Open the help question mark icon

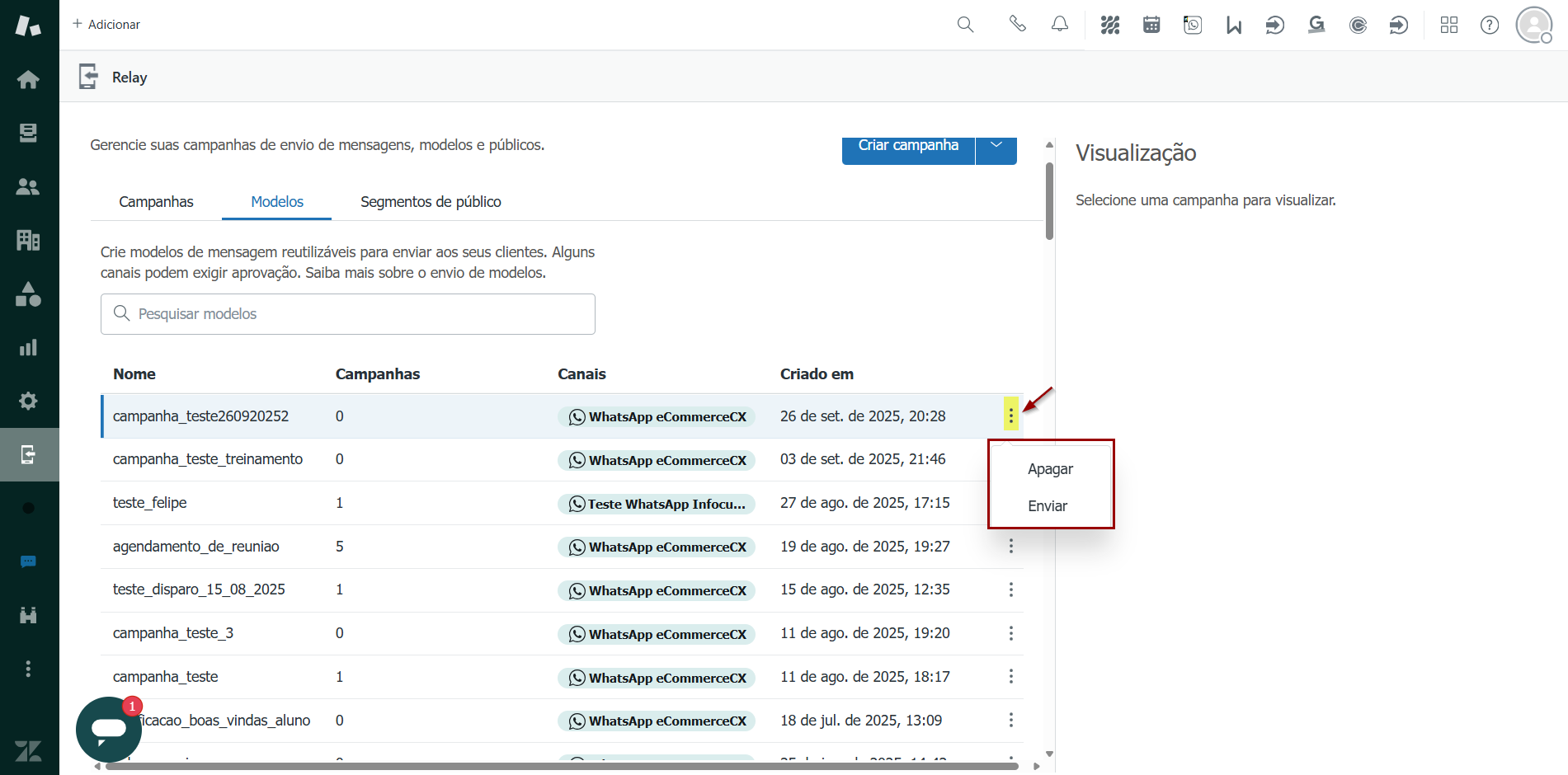click(x=1490, y=26)
